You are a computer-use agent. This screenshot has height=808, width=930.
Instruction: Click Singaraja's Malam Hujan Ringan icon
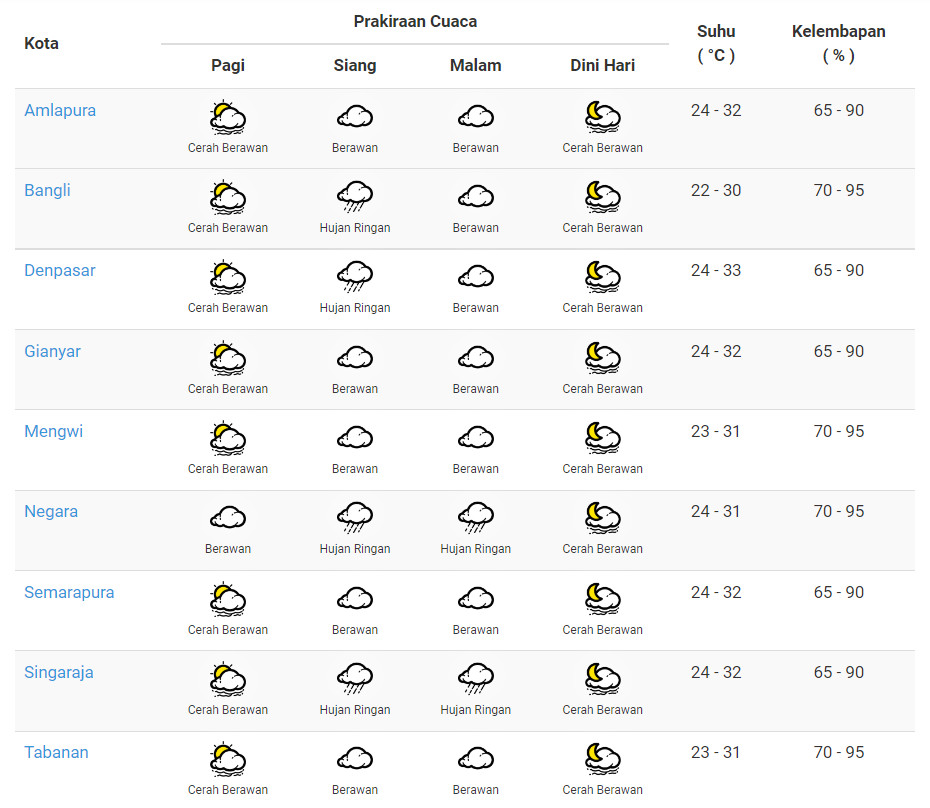click(475, 680)
